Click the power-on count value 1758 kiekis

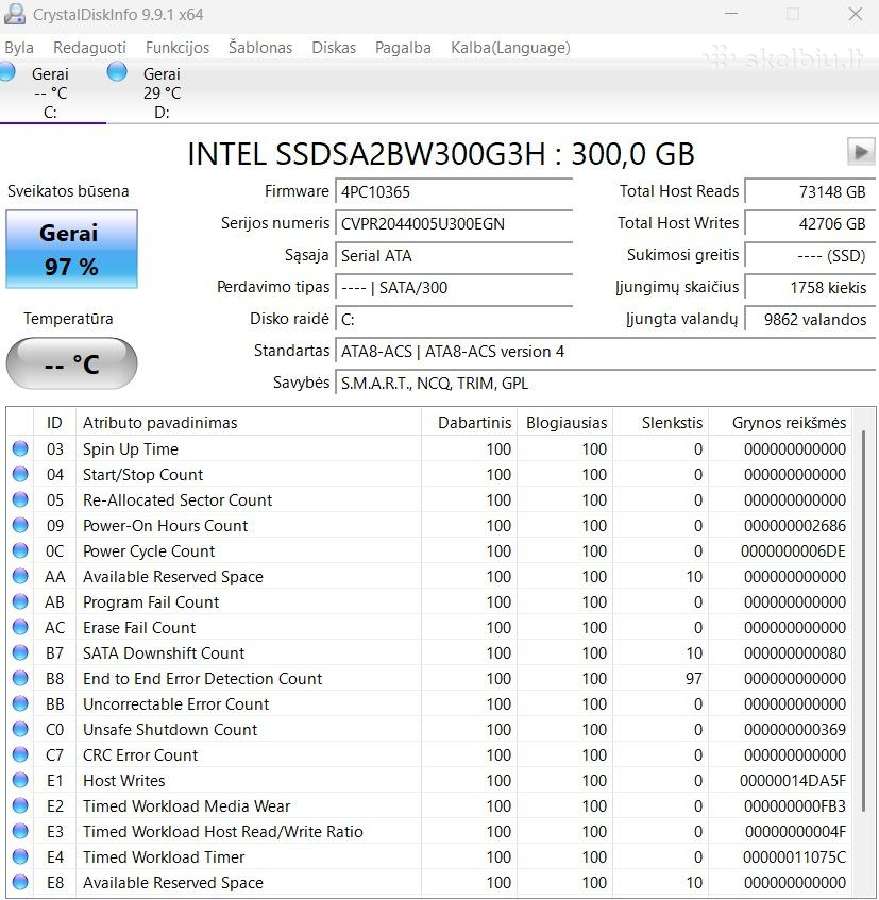click(810, 287)
